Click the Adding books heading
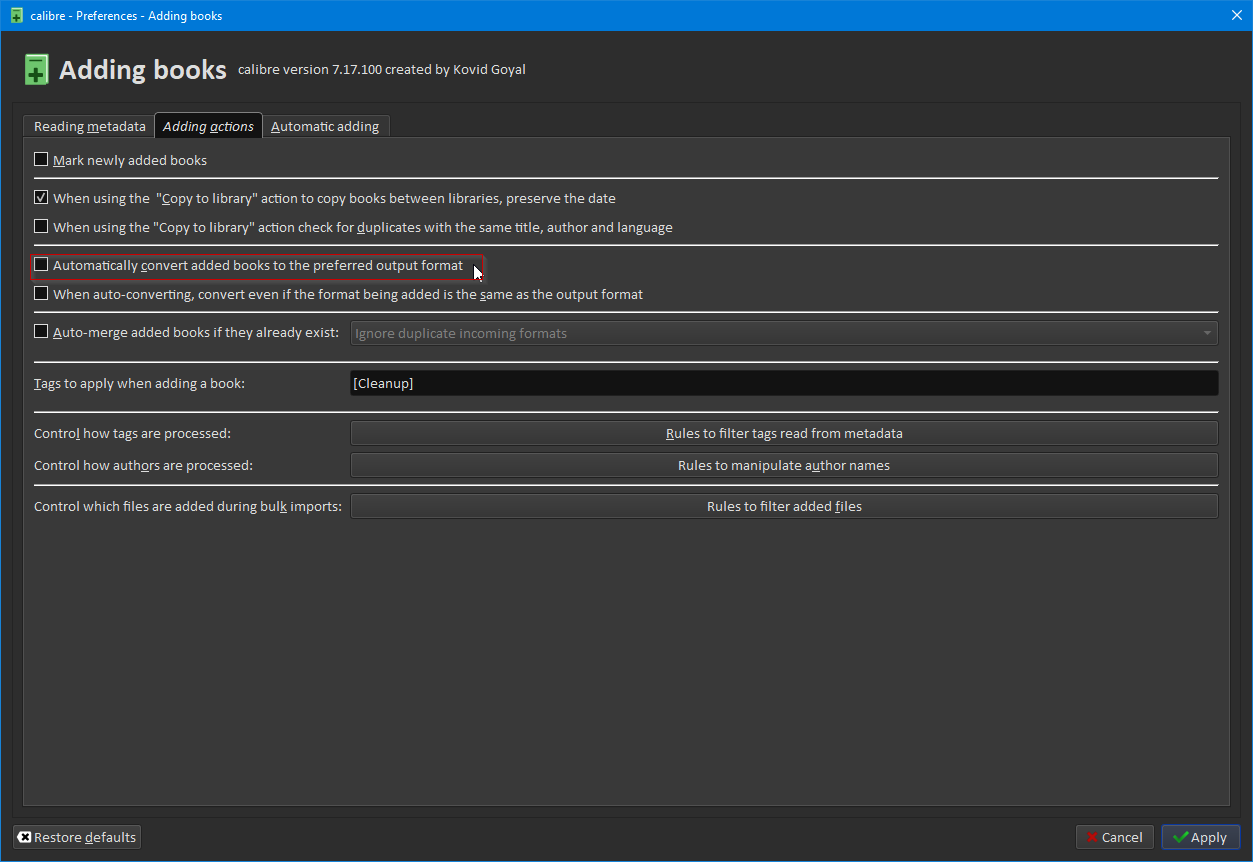The height and width of the screenshot is (862, 1253). tap(143, 70)
